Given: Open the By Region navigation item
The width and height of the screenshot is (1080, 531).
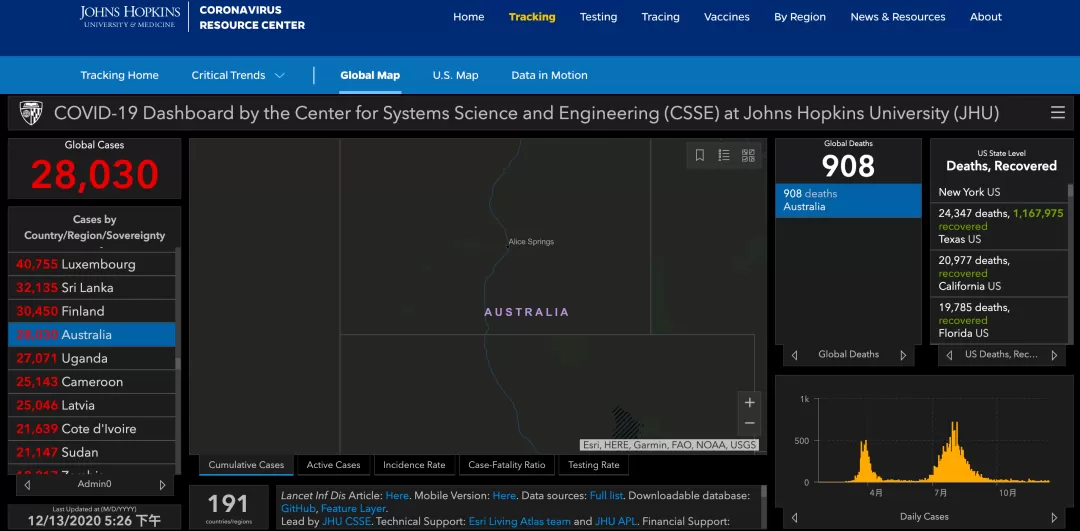Looking at the screenshot, I should coord(800,17).
